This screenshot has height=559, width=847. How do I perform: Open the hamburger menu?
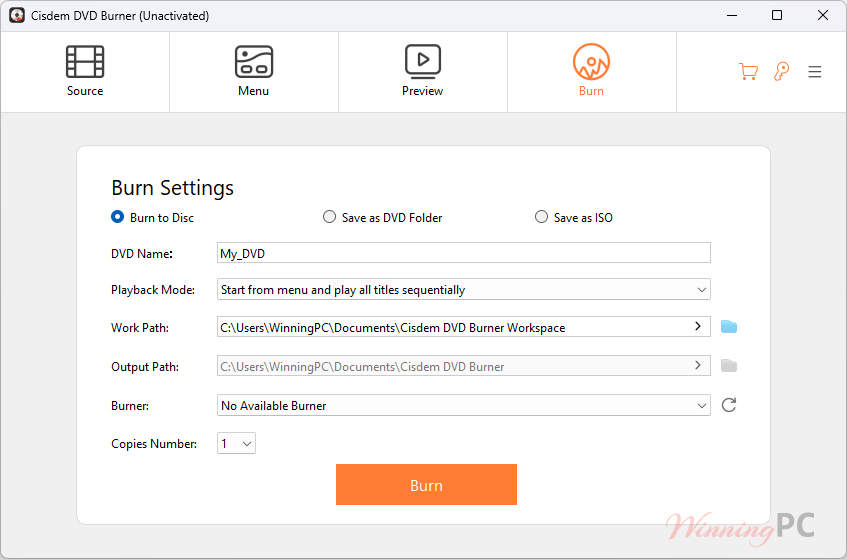(x=815, y=71)
